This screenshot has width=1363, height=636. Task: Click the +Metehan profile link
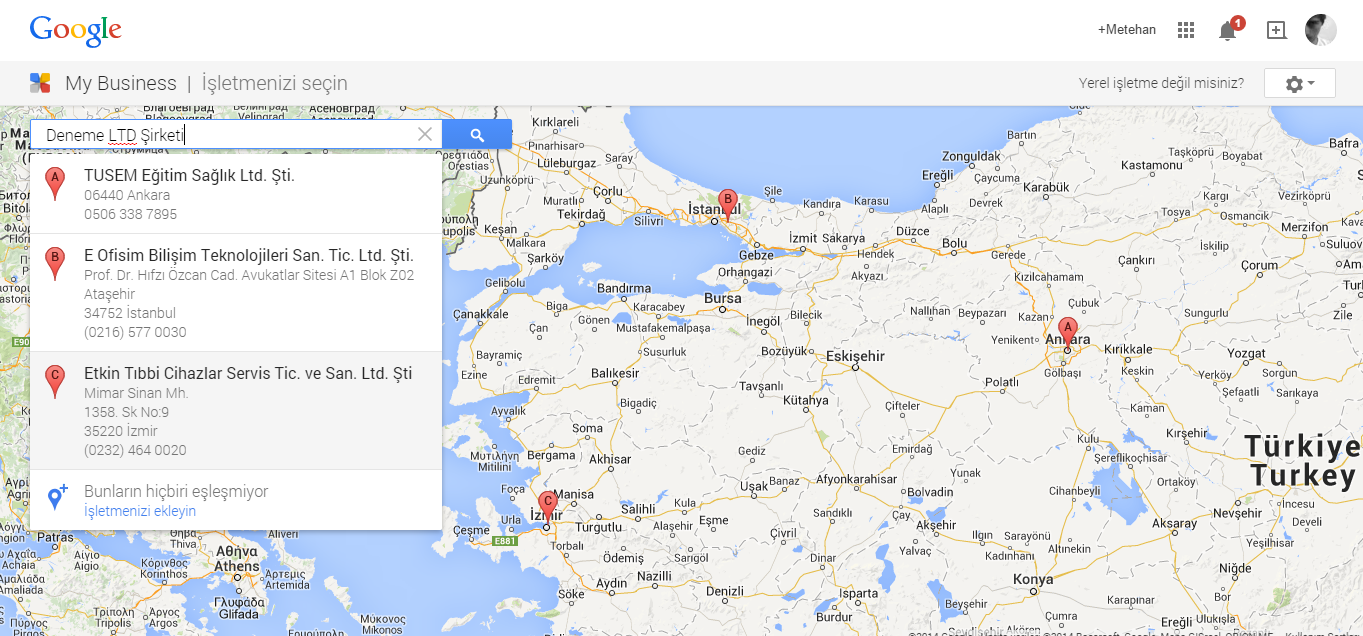(1127, 30)
